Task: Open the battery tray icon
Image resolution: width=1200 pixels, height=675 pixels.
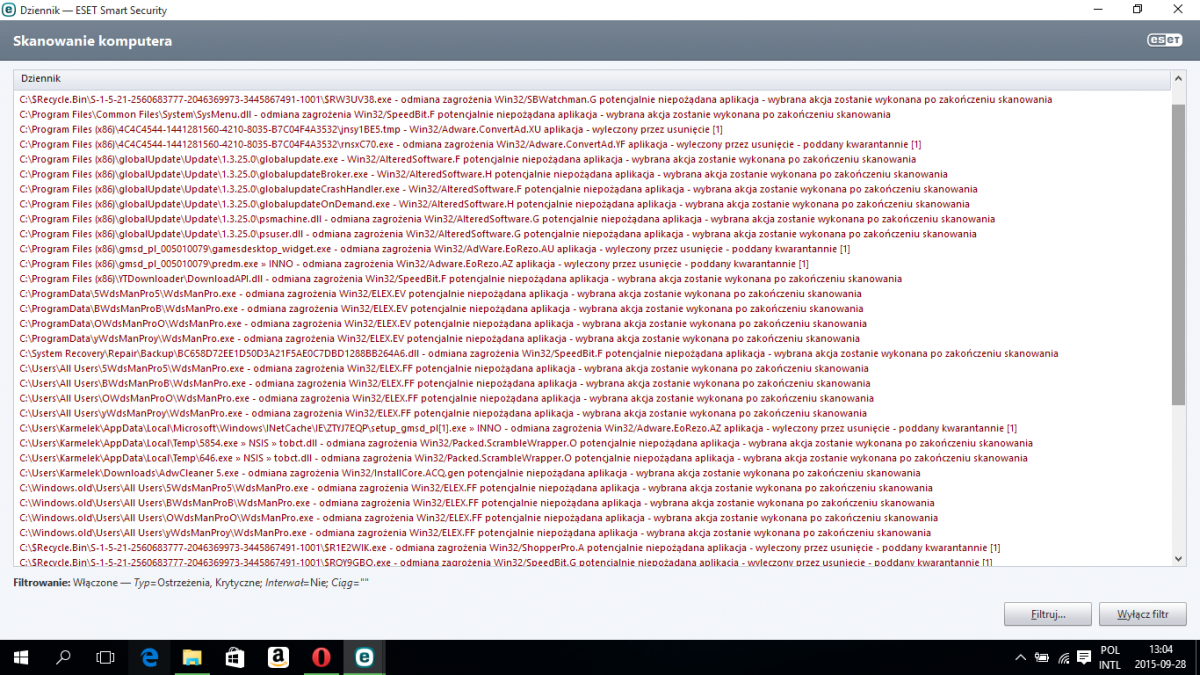Action: 1041,657
